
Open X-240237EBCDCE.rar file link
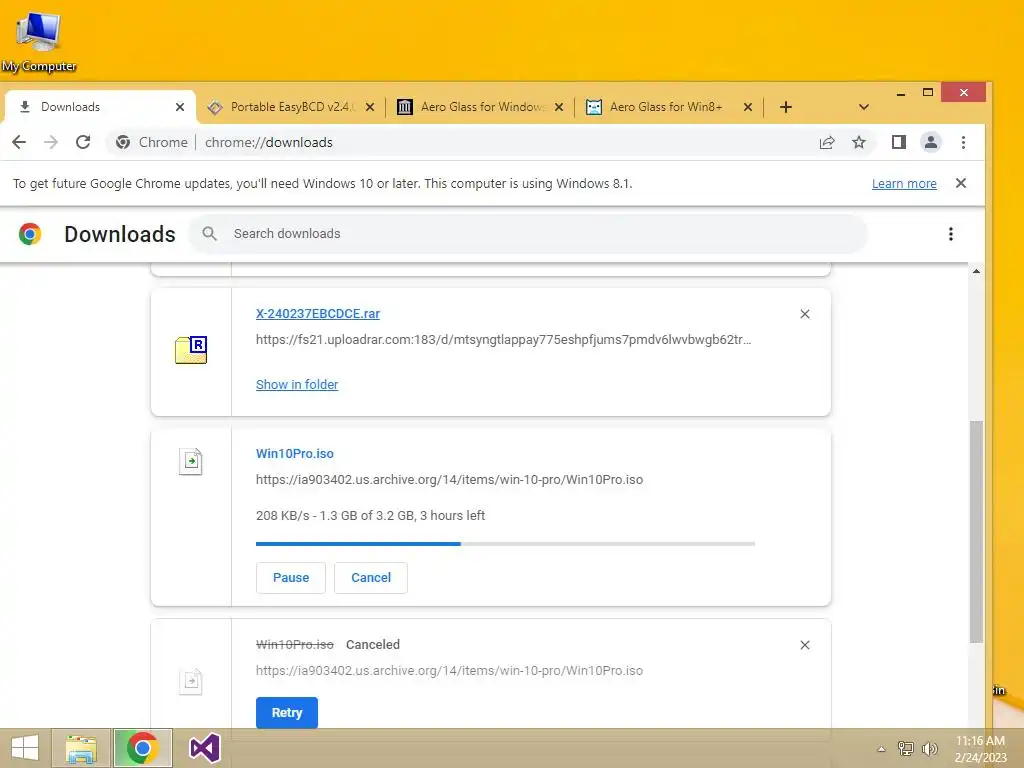pyautogui.click(x=317, y=313)
